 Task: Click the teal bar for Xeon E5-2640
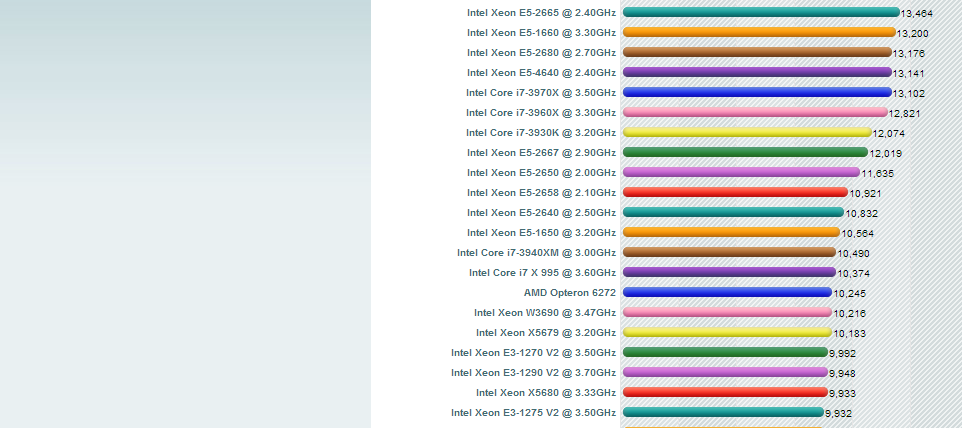click(733, 212)
